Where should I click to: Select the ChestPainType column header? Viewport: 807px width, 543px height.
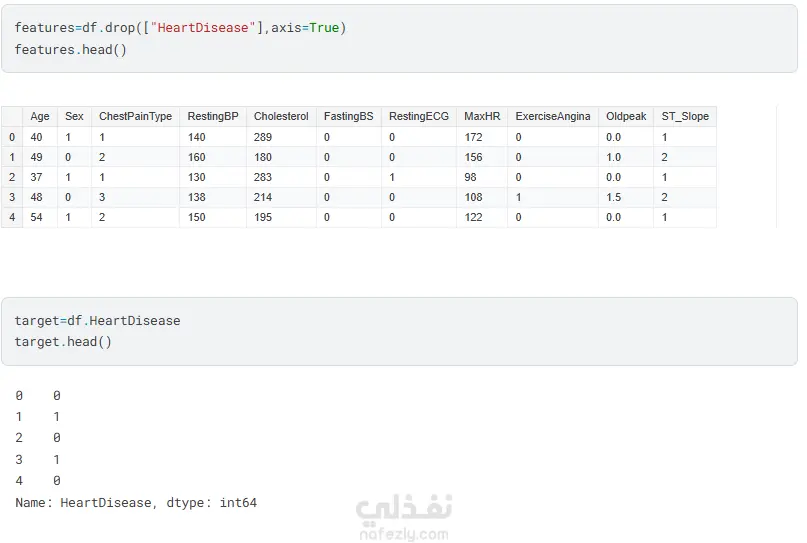coord(135,116)
